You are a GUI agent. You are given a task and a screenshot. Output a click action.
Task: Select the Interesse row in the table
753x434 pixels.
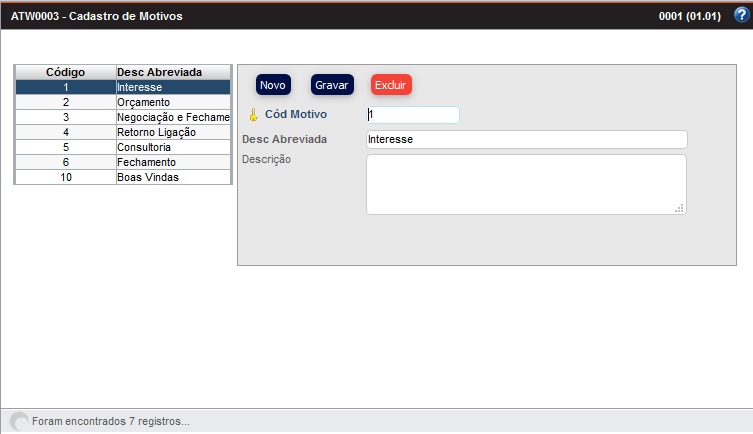coord(173,87)
